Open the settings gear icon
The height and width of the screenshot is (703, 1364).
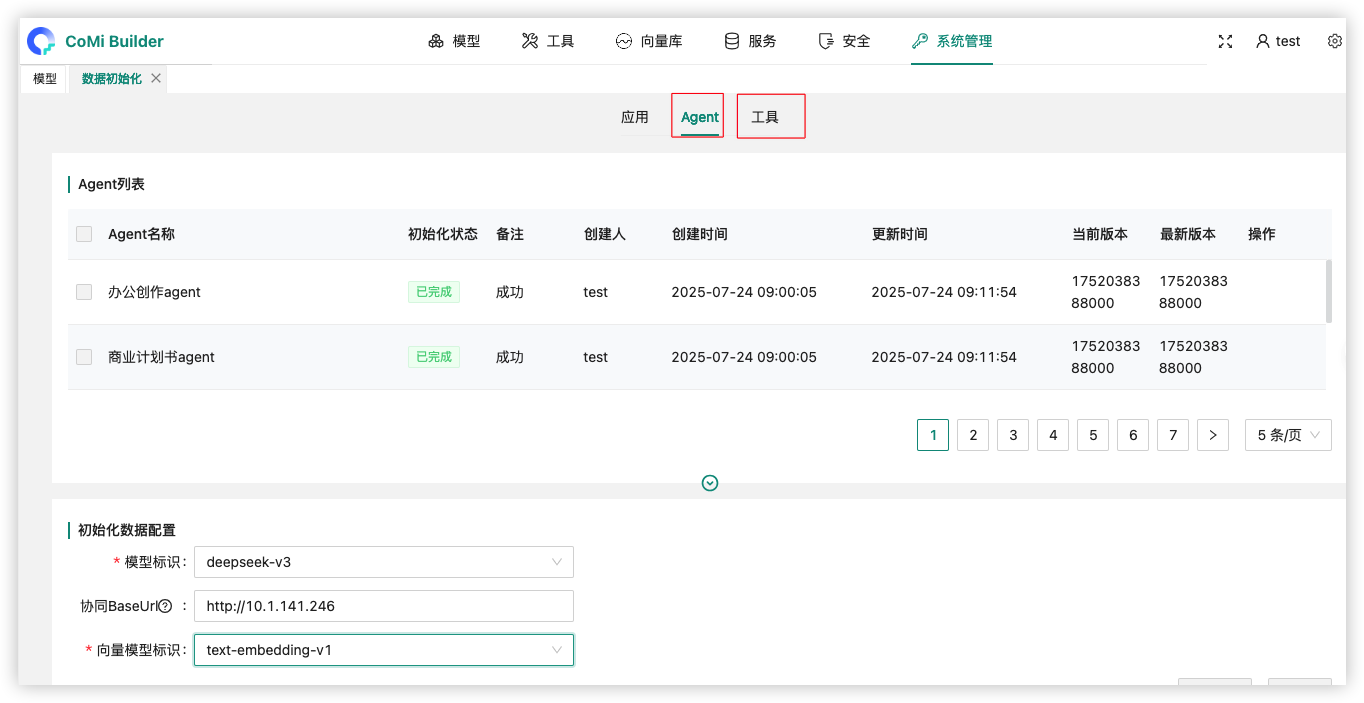(x=1334, y=41)
